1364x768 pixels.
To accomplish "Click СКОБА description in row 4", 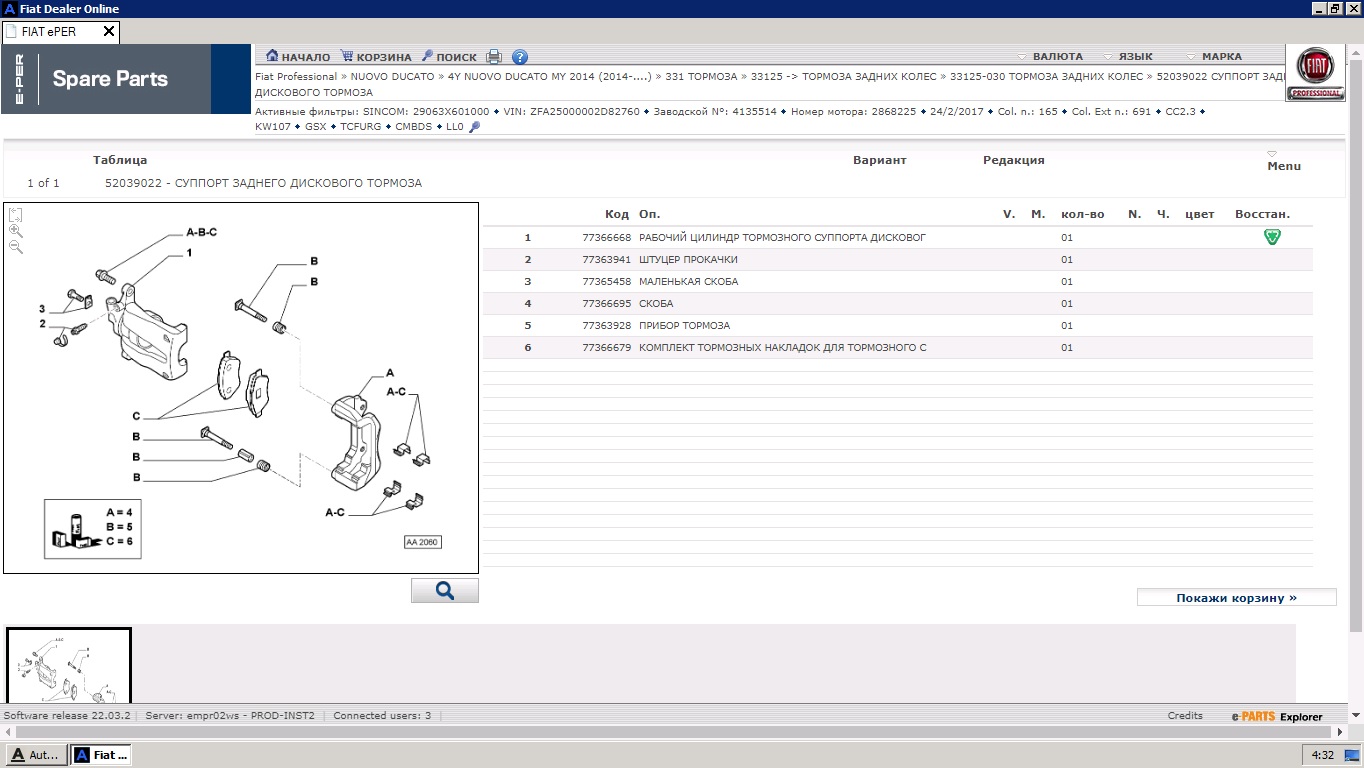I will (x=656, y=304).
